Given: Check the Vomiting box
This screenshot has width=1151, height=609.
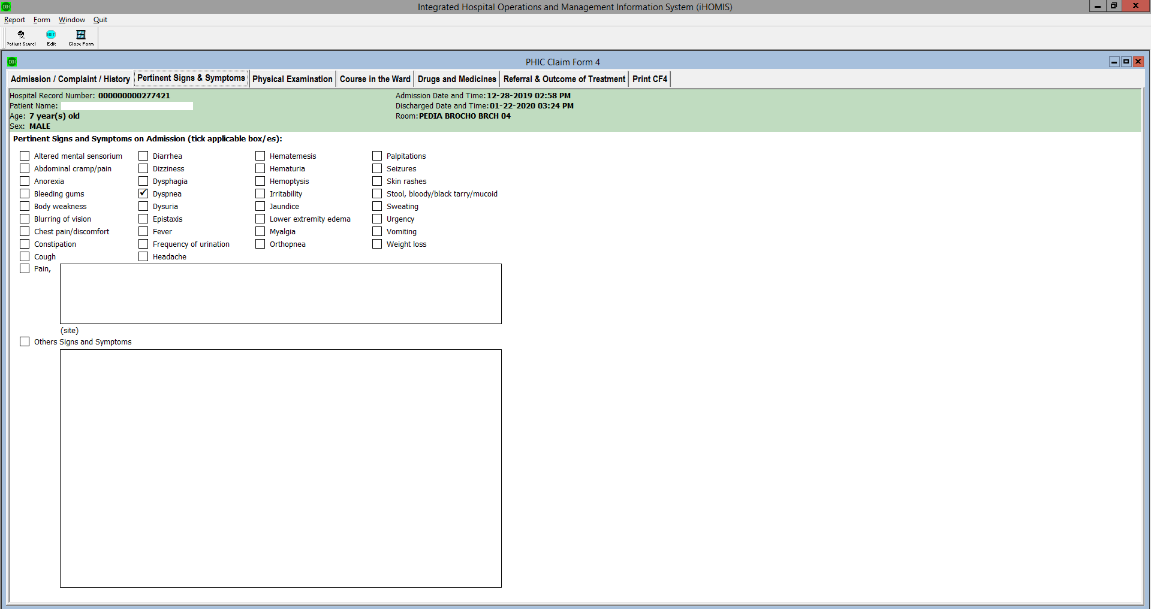Looking at the screenshot, I should click(377, 231).
